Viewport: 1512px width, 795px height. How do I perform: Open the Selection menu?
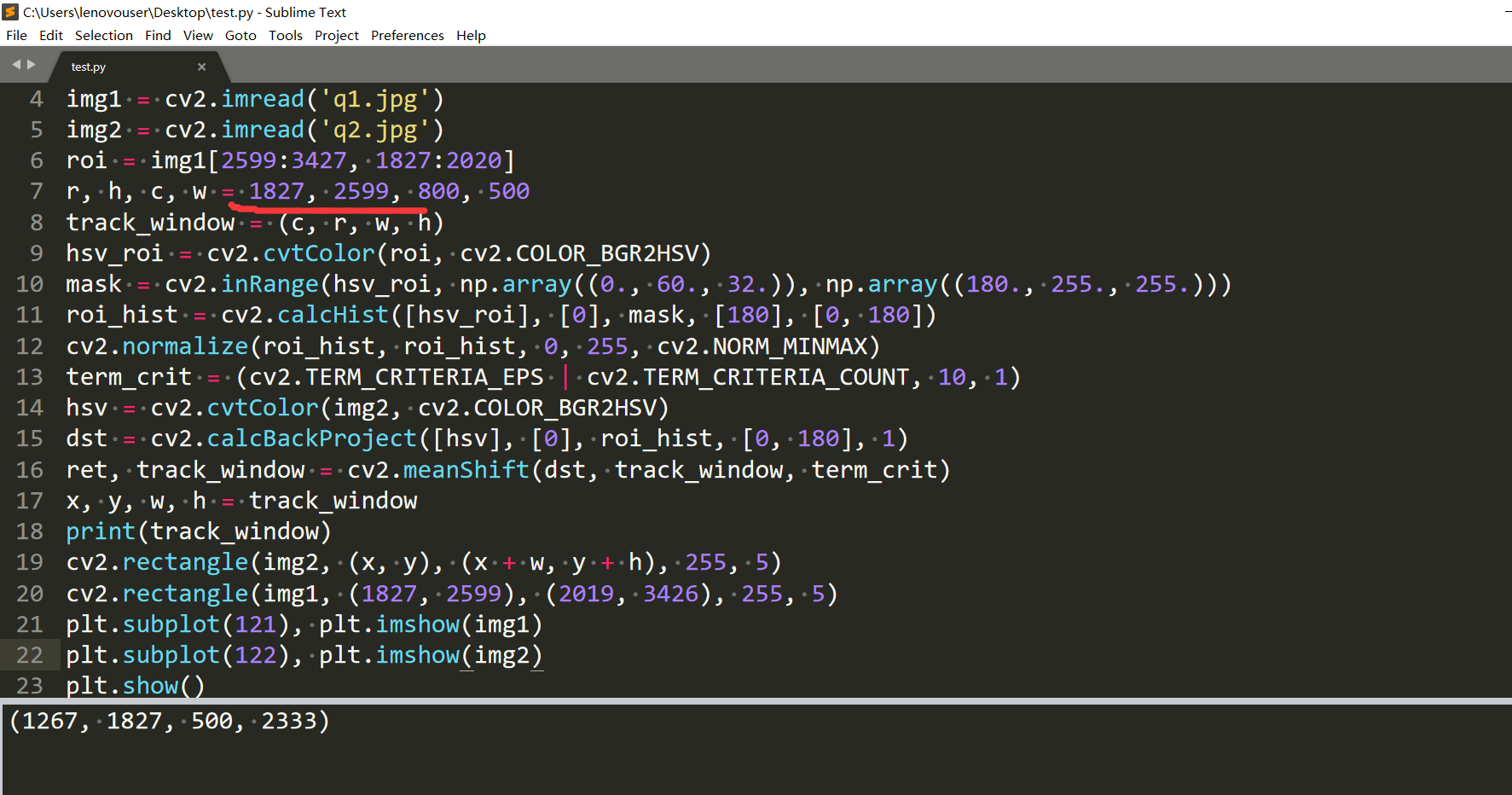tap(104, 35)
